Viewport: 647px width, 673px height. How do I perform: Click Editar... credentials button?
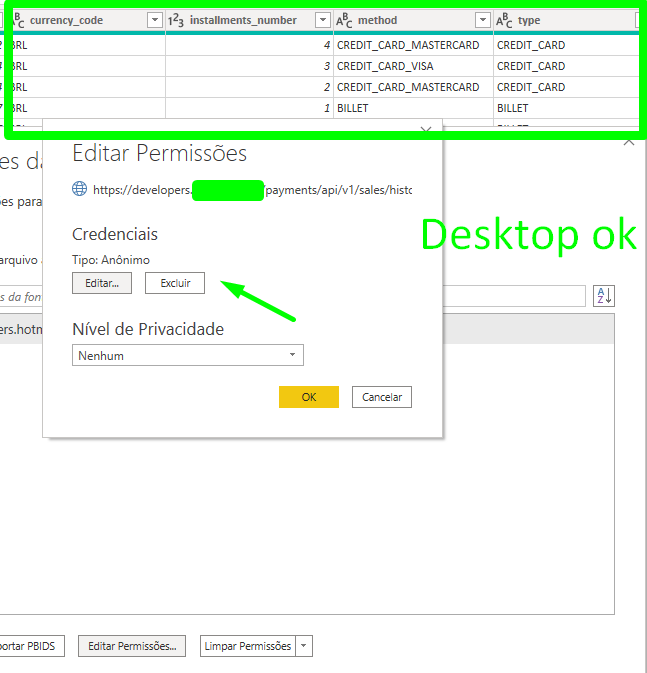point(102,283)
